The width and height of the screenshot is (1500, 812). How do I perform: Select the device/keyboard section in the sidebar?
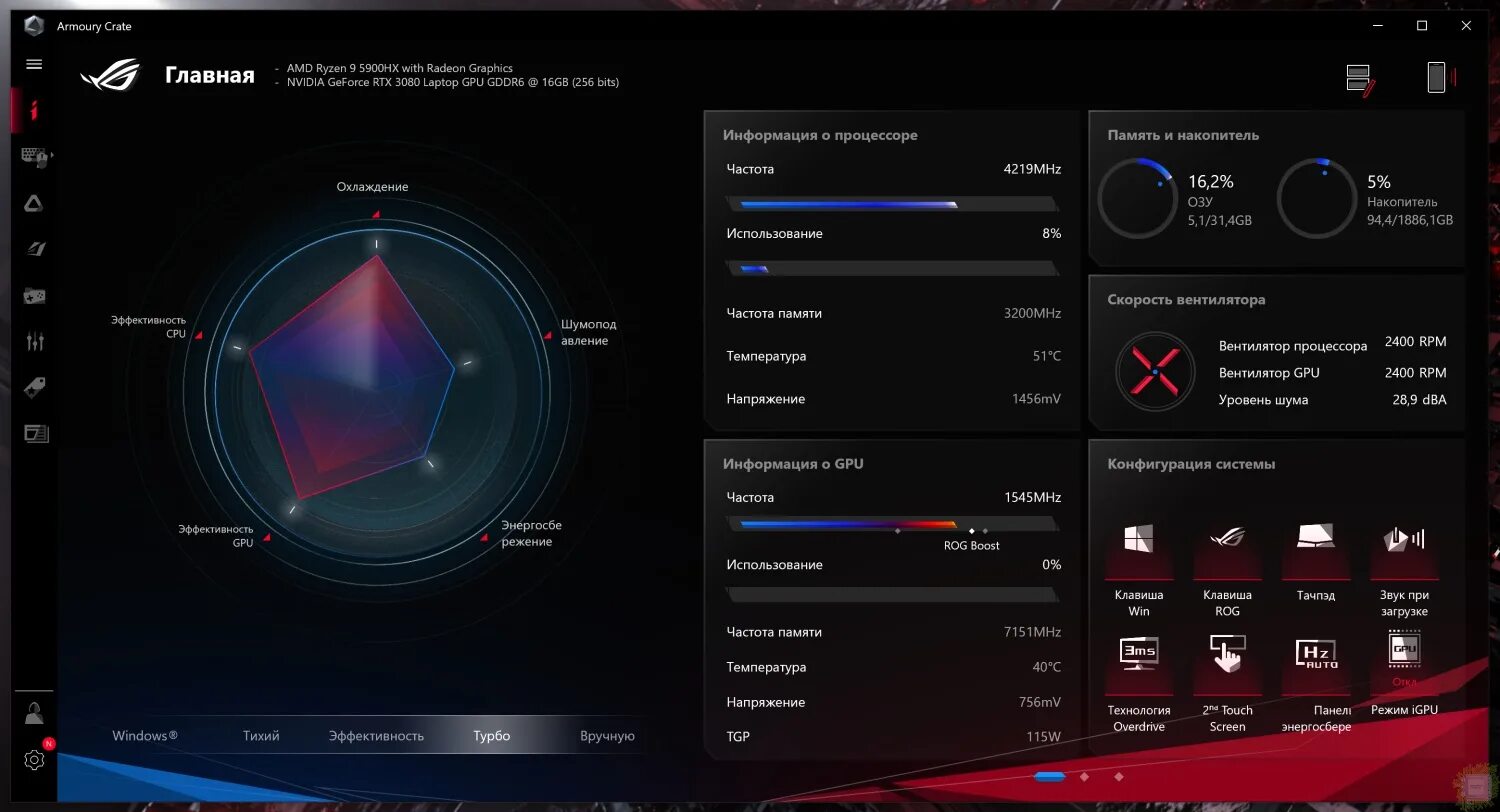coord(33,157)
